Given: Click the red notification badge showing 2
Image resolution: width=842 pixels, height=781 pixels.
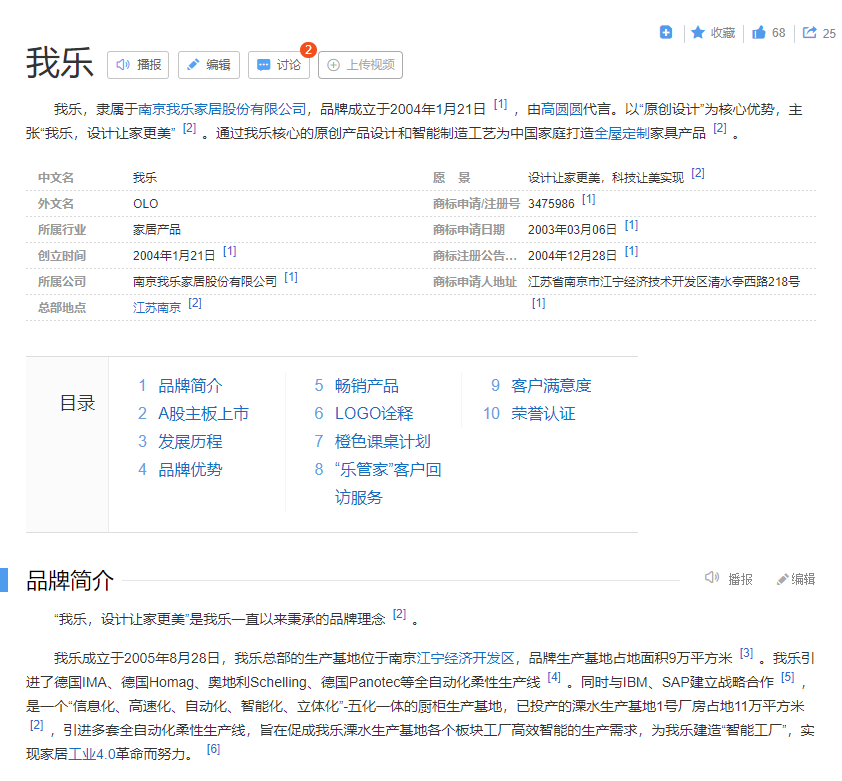Looking at the screenshot, I should pos(308,50).
